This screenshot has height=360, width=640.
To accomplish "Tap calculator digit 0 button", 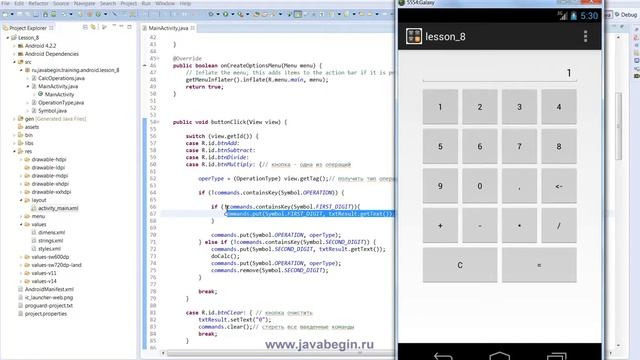I will [x=480, y=186].
